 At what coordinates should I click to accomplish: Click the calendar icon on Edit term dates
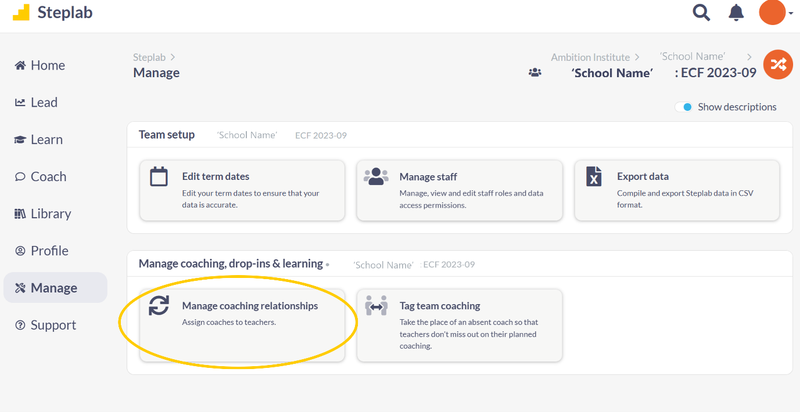(159, 177)
